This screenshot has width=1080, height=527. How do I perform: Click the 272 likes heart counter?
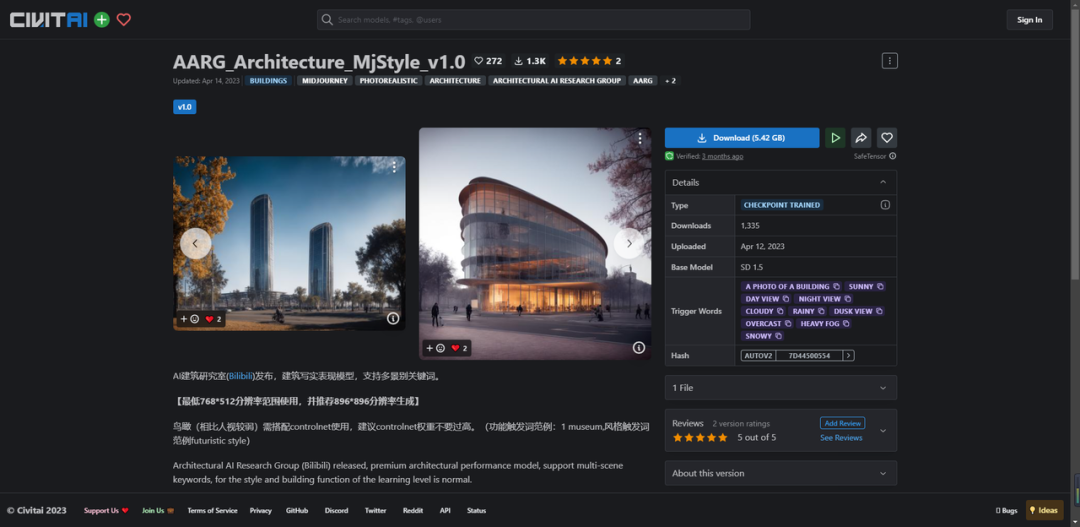[x=488, y=61]
